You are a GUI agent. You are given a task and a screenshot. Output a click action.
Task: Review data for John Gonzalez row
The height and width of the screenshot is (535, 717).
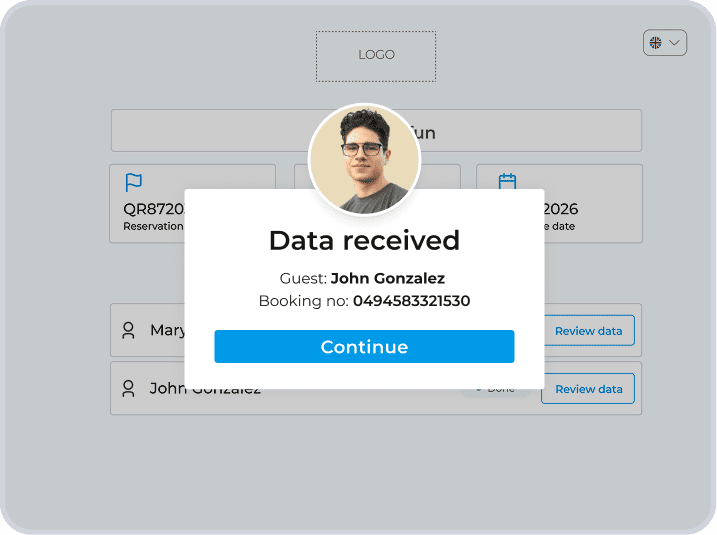tap(588, 389)
